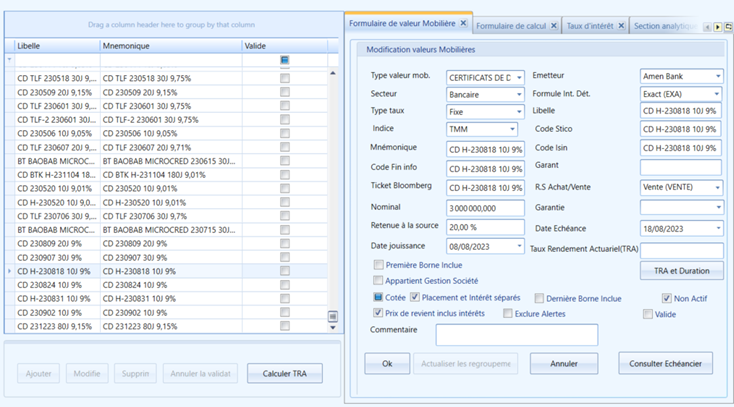Close the Taux d'intérêt tab
This screenshot has width=734, height=407.
pos(621,26)
